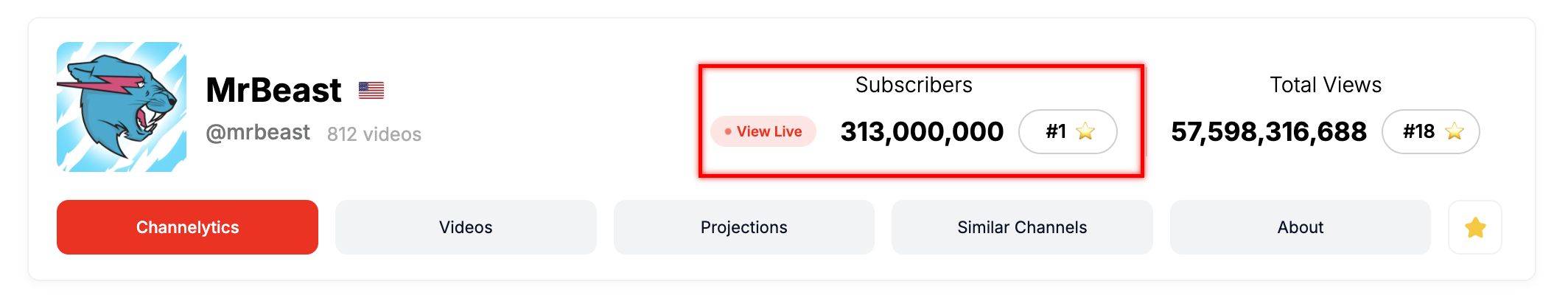Open View Live subscriber count

pyautogui.click(x=763, y=131)
